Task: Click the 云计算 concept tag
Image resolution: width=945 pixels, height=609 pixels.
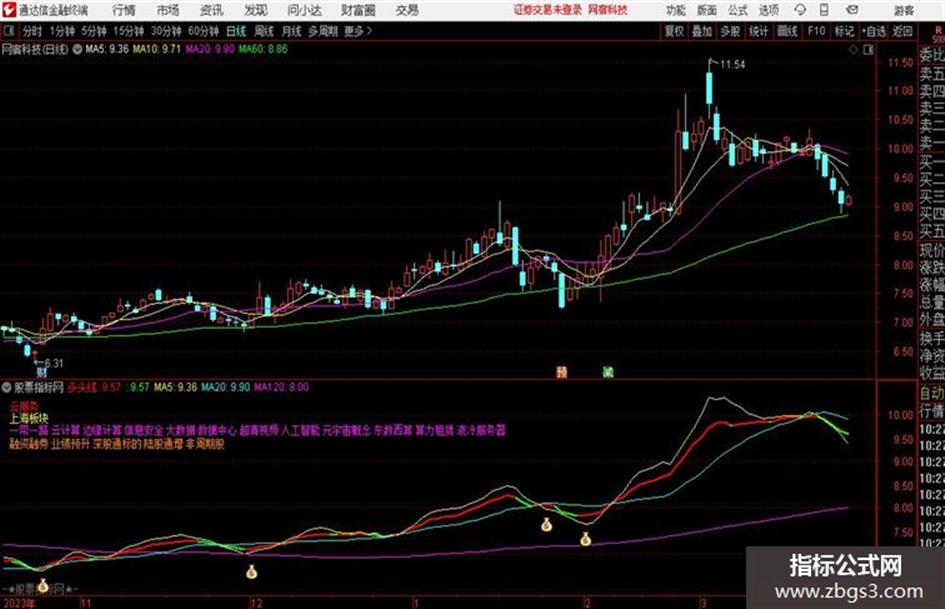Action: (x=65, y=431)
